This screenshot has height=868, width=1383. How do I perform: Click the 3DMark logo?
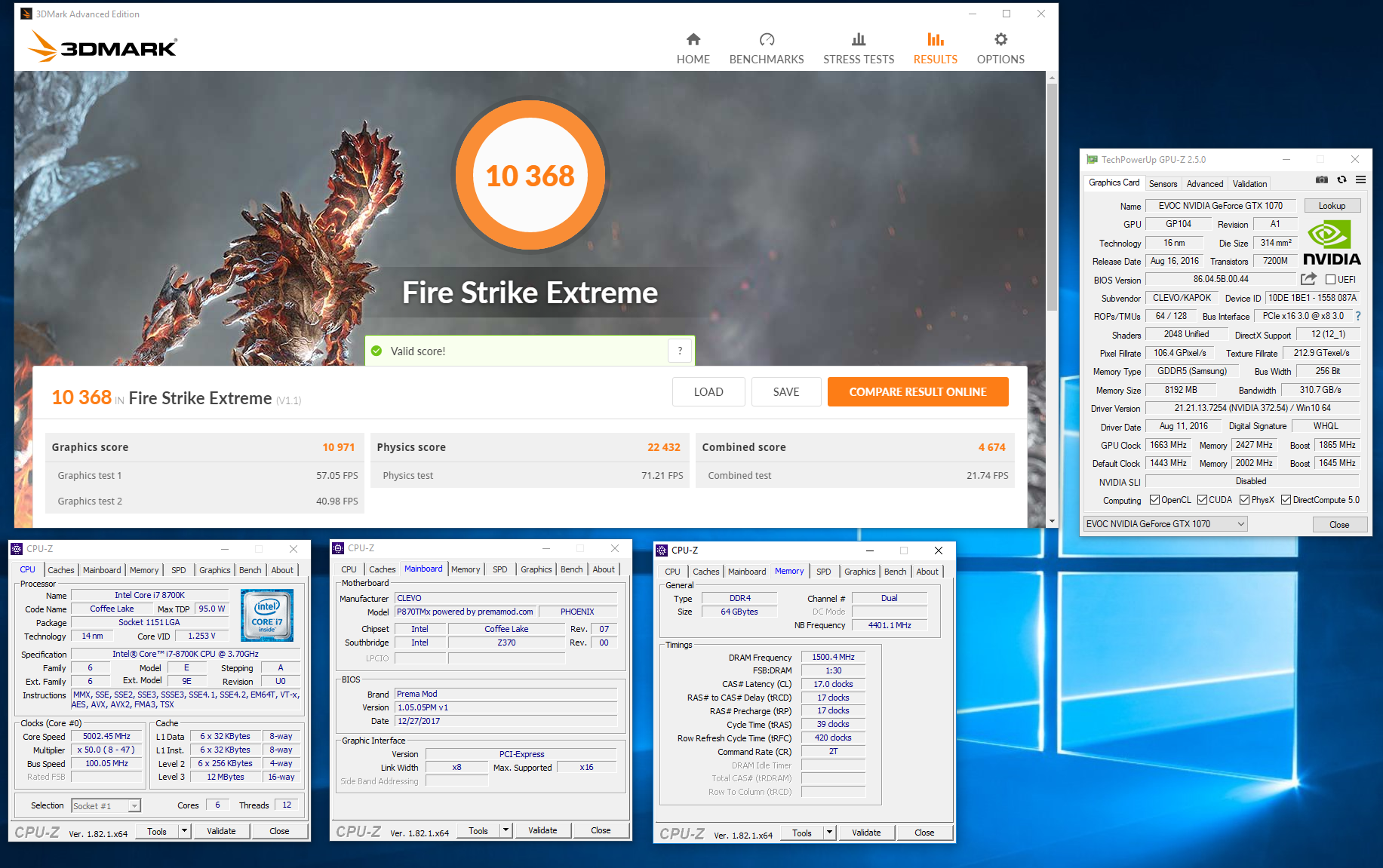tap(103, 47)
